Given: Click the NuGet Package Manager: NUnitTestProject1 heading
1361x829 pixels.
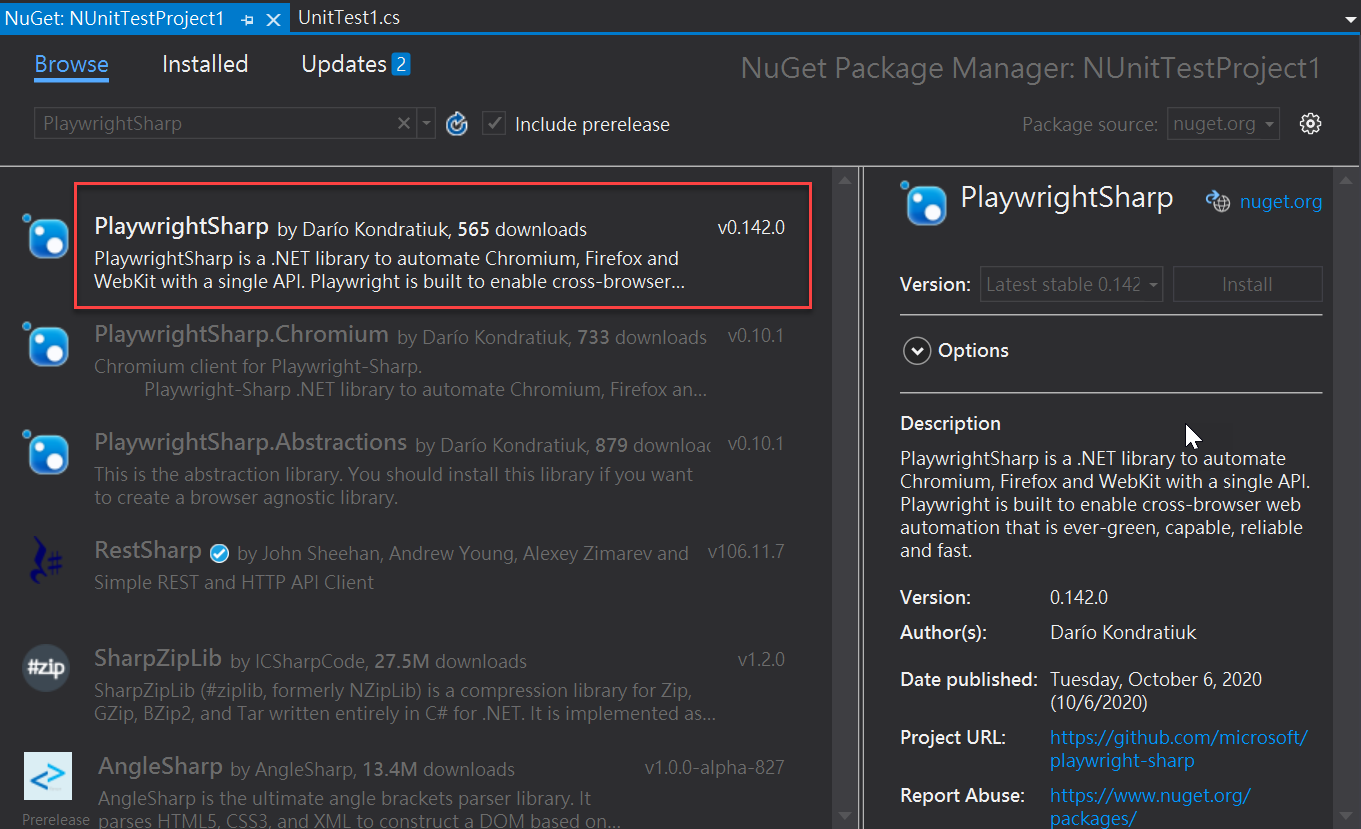Looking at the screenshot, I should click(x=1031, y=68).
